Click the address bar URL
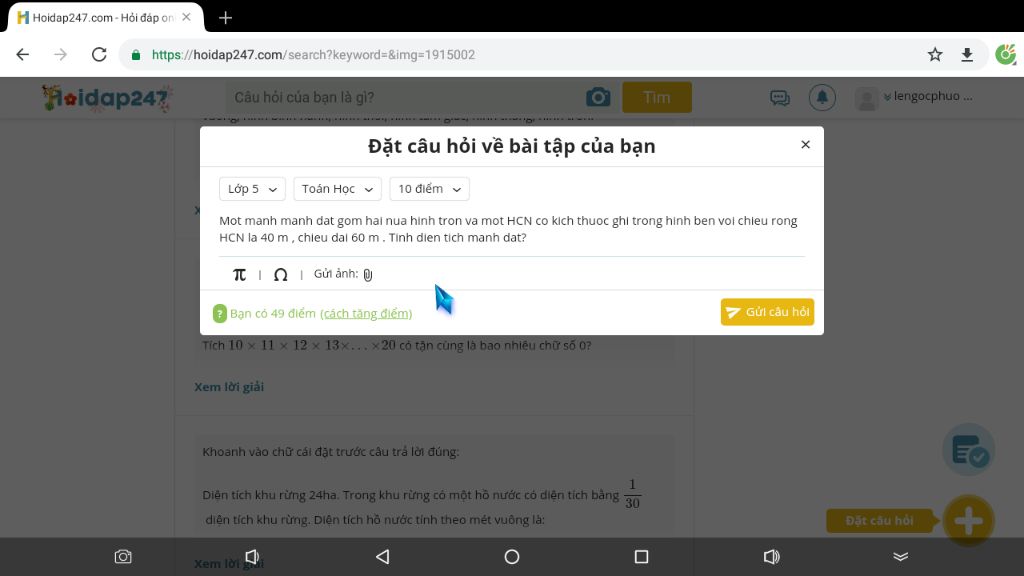The image size is (1024, 576). click(313, 55)
